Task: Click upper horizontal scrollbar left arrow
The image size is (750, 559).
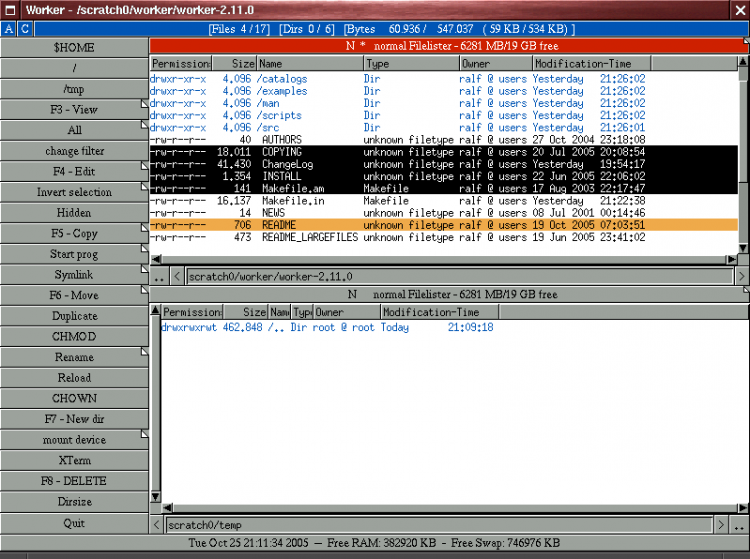Action: [x=156, y=259]
